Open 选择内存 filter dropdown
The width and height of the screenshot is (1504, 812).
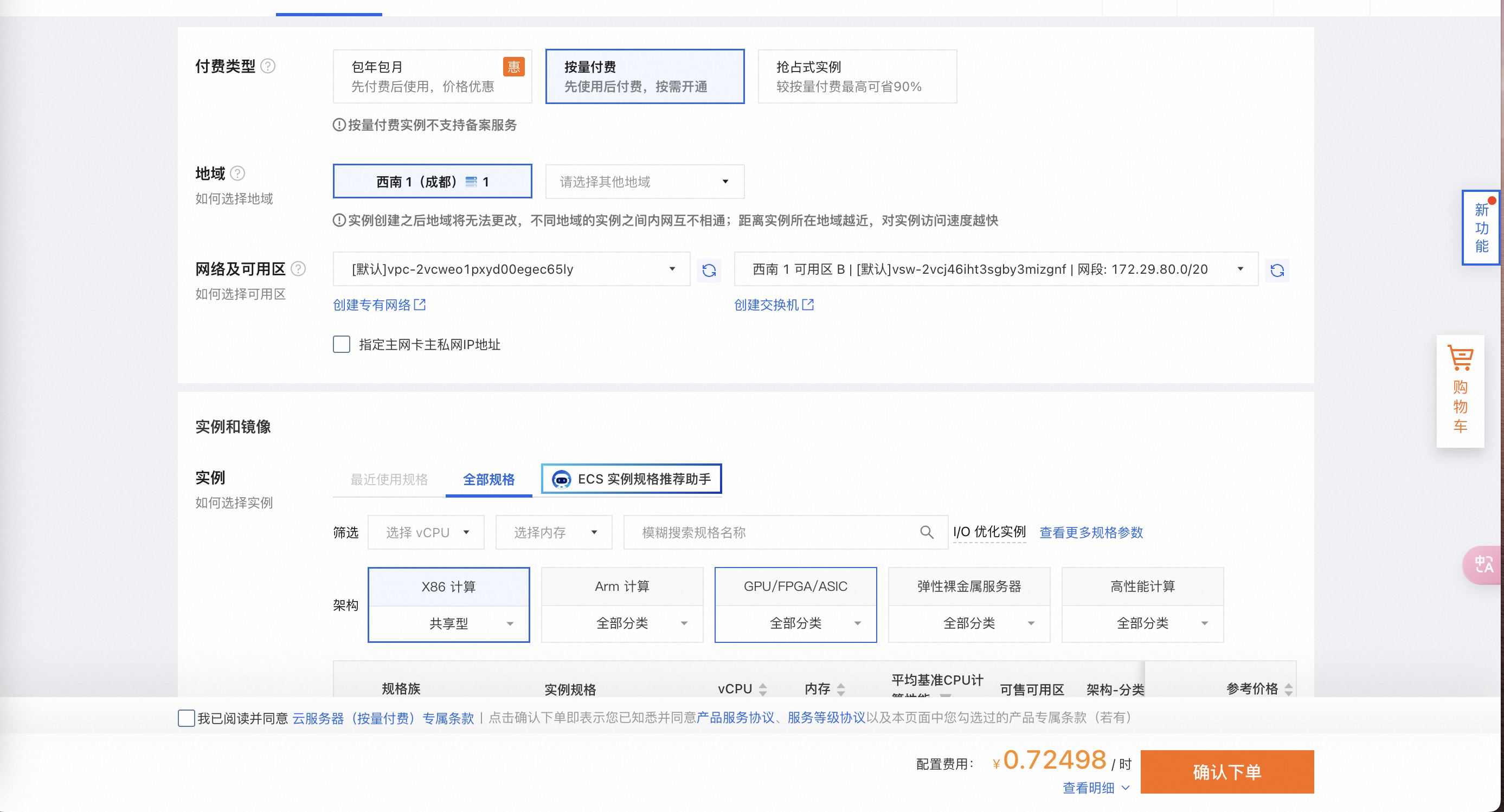554,532
